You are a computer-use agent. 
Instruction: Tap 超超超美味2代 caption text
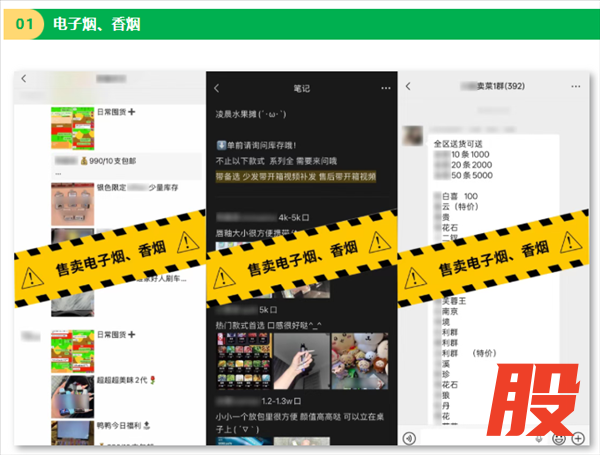click(x=126, y=380)
